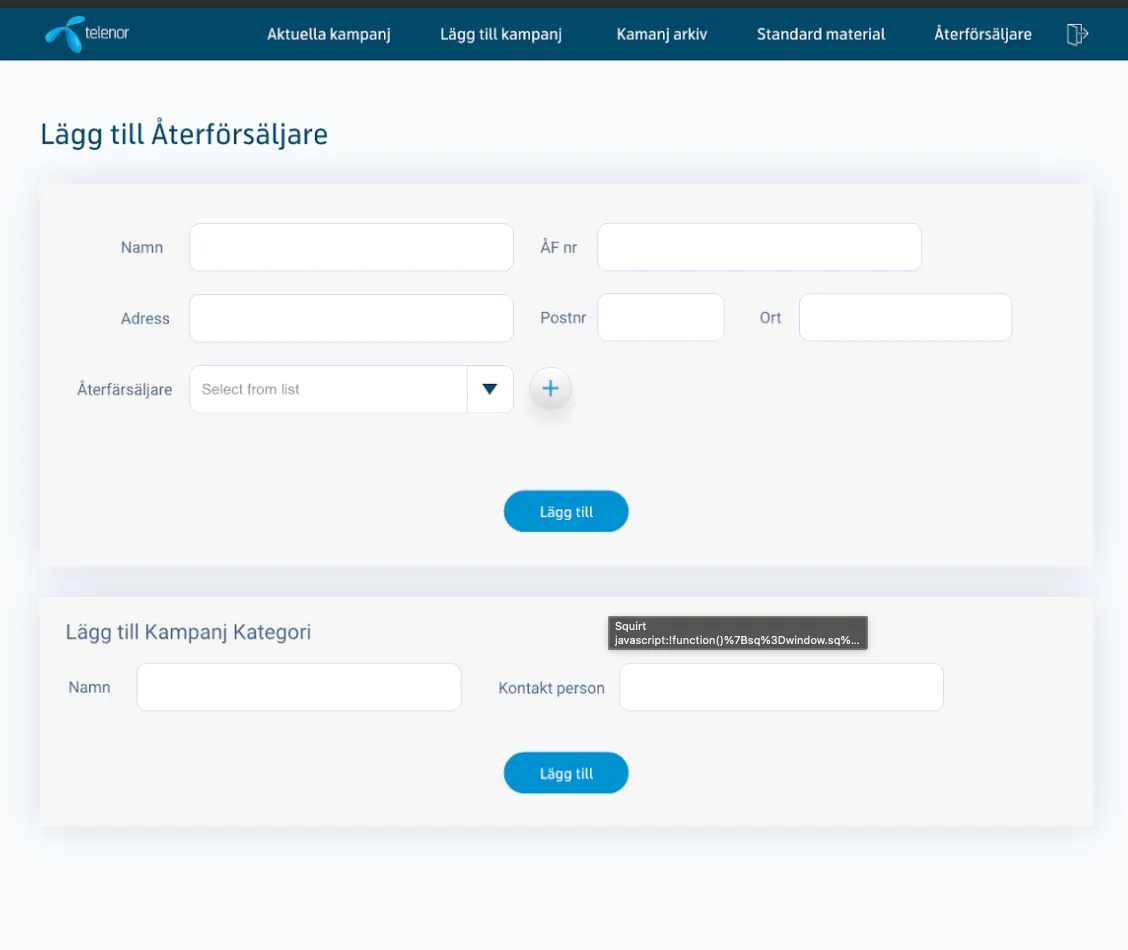Click into the Adress text field

pyautogui.click(x=351, y=318)
